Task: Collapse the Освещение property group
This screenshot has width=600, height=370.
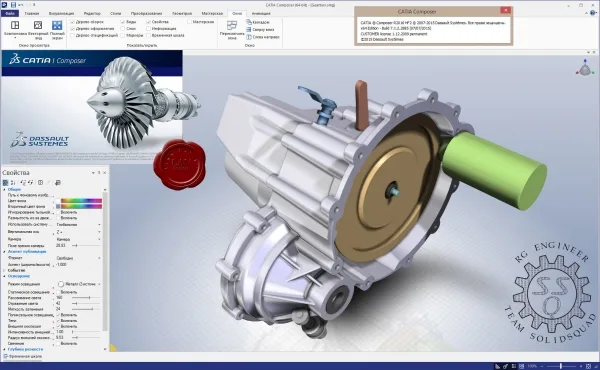Action: tap(5, 276)
